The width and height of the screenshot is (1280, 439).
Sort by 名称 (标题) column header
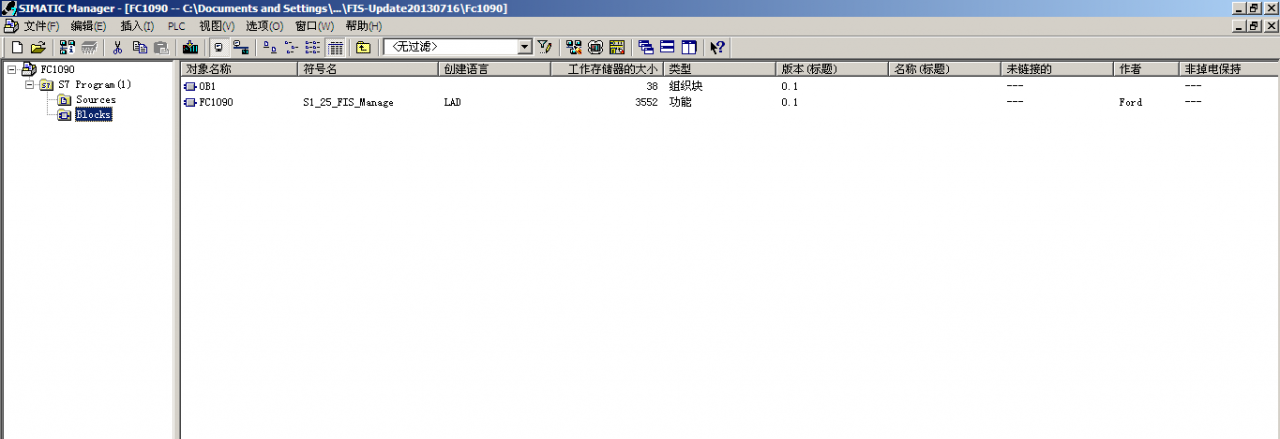(946, 70)
